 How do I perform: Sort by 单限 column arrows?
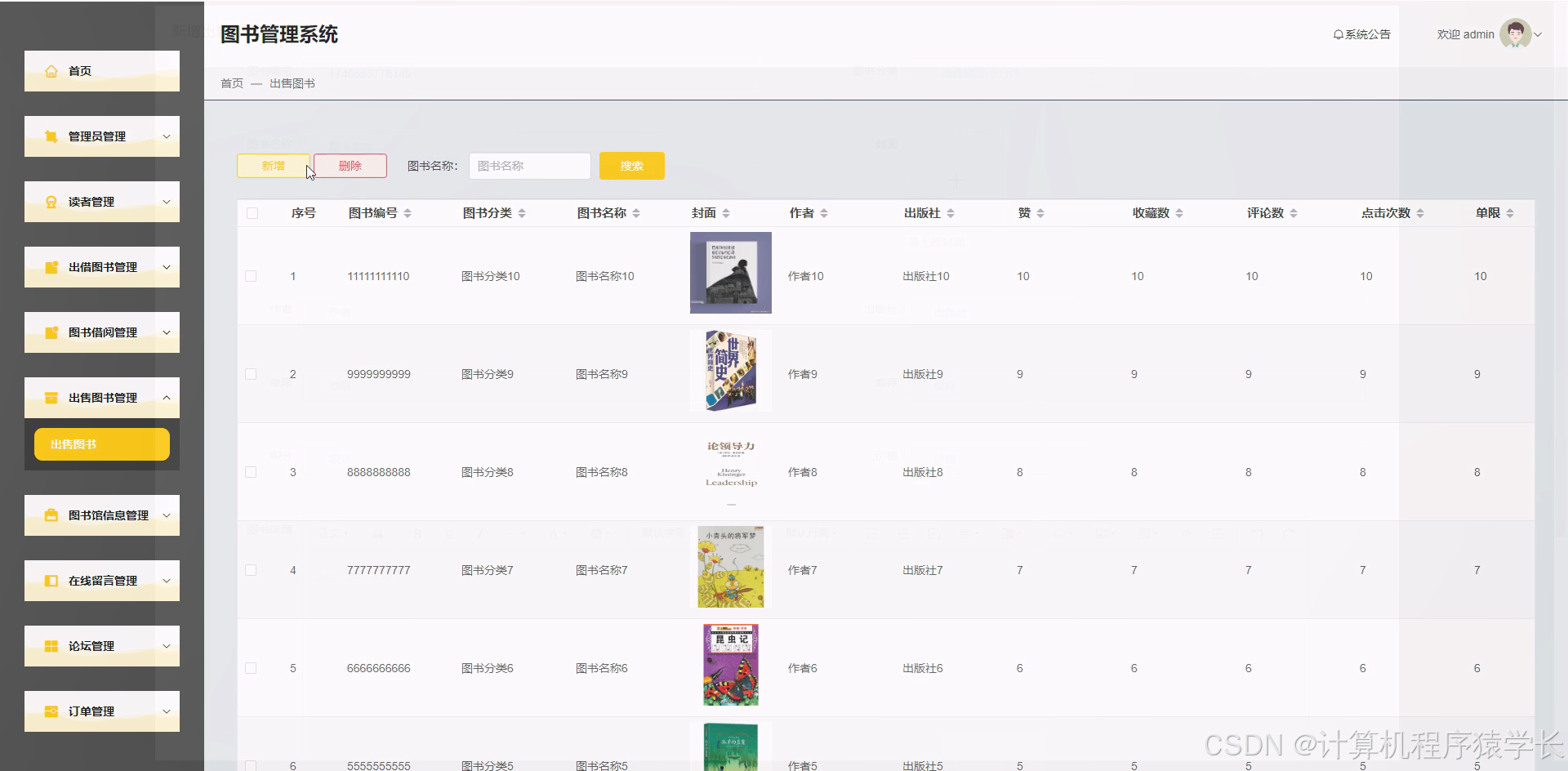pyautogui.click(x=1510, y=213)
